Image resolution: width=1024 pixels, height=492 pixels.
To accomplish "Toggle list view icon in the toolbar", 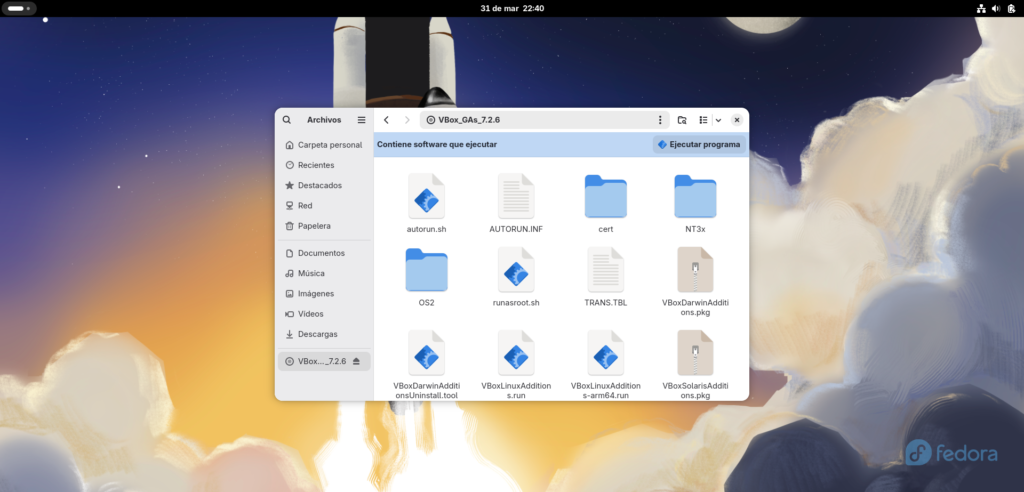I will (x=703, y=120).
